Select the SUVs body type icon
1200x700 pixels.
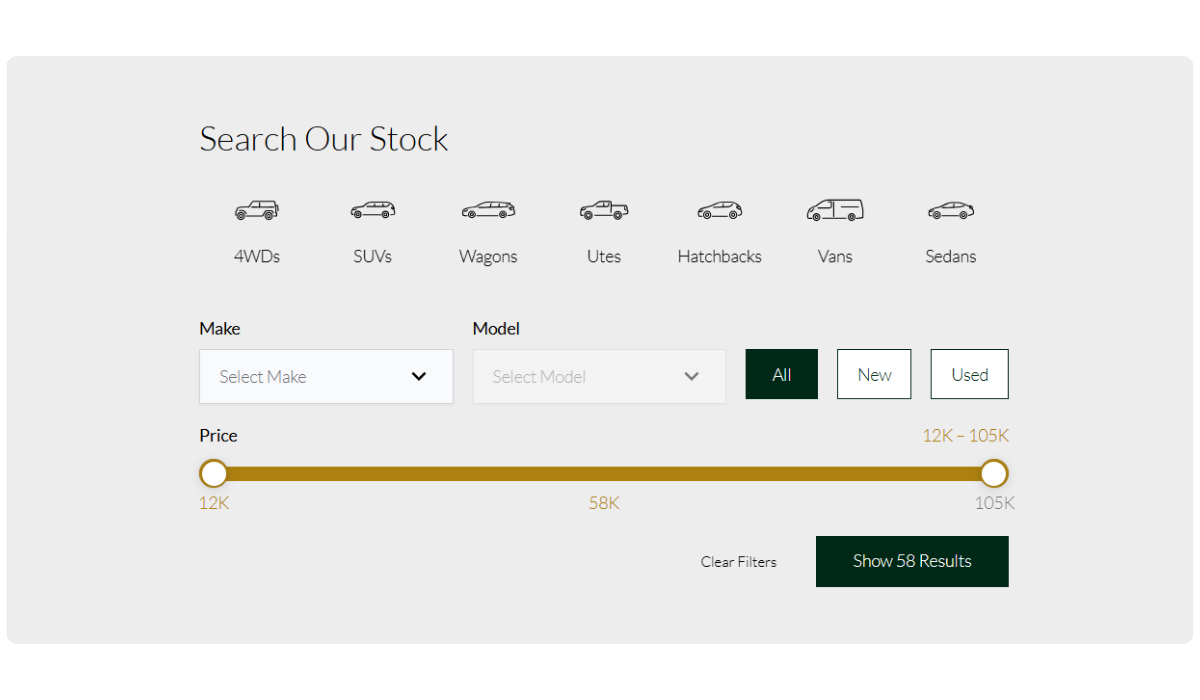tap(373, 211)
